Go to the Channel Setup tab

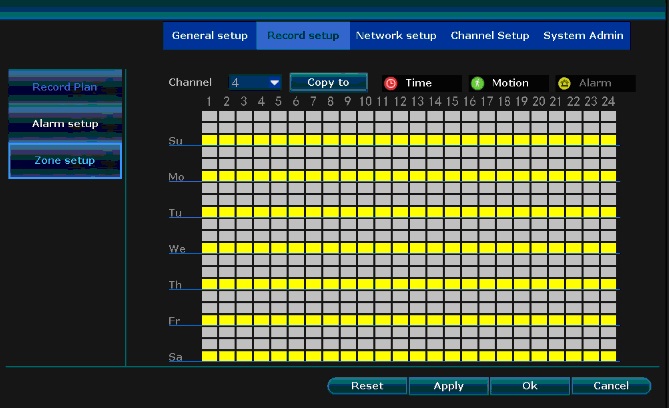(489, 36)
